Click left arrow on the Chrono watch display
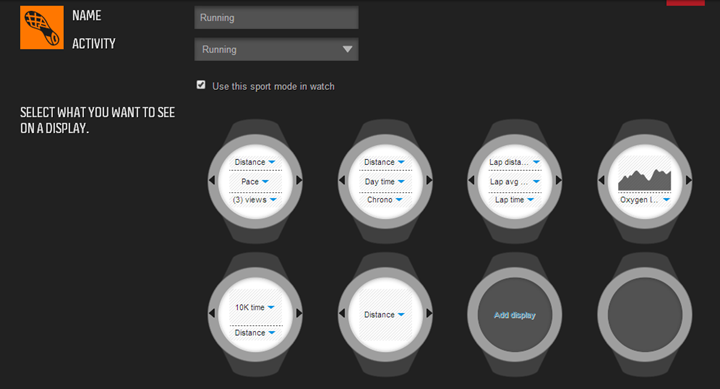The width and height of the screenshot is (720, 389). pos(342,180)
